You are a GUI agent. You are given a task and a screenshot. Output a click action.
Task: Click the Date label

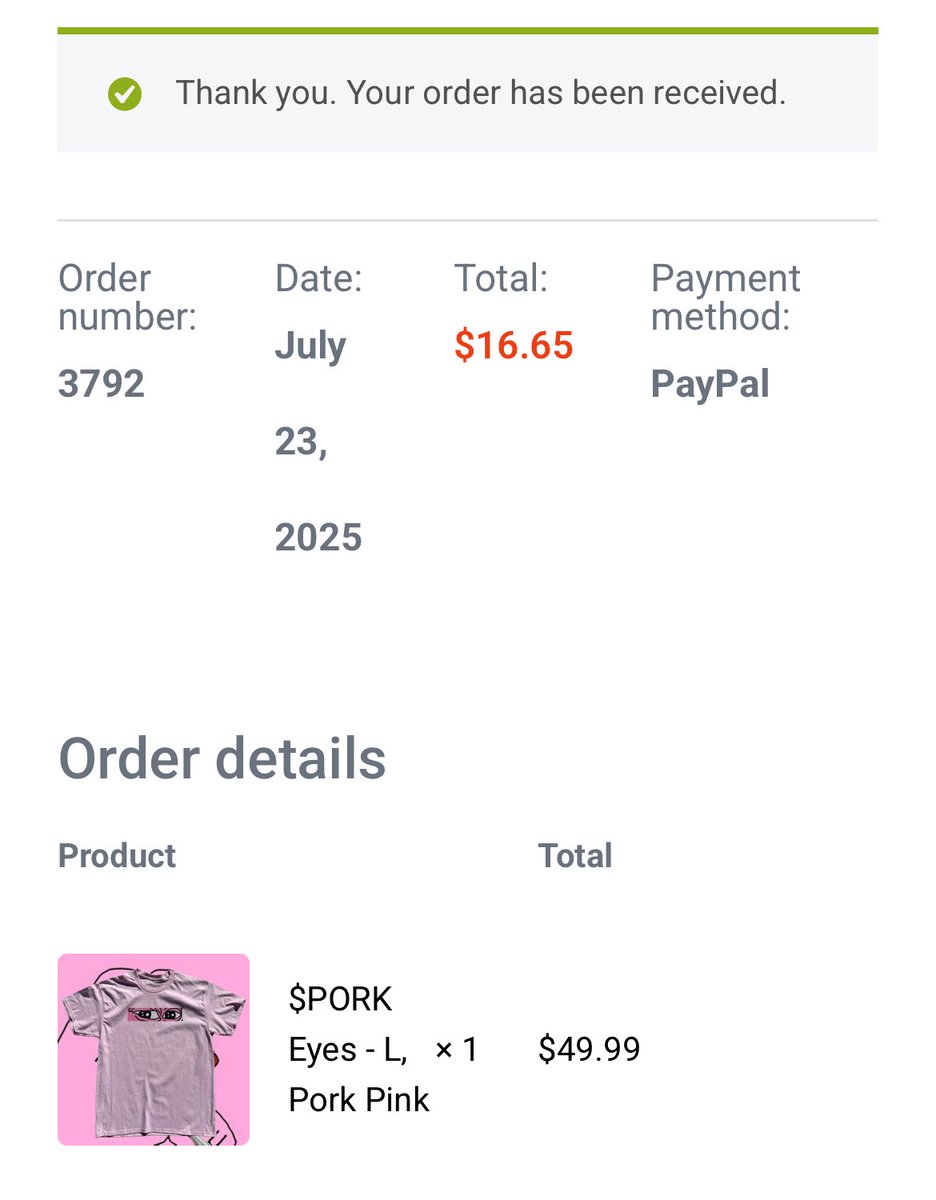(319, 279)
